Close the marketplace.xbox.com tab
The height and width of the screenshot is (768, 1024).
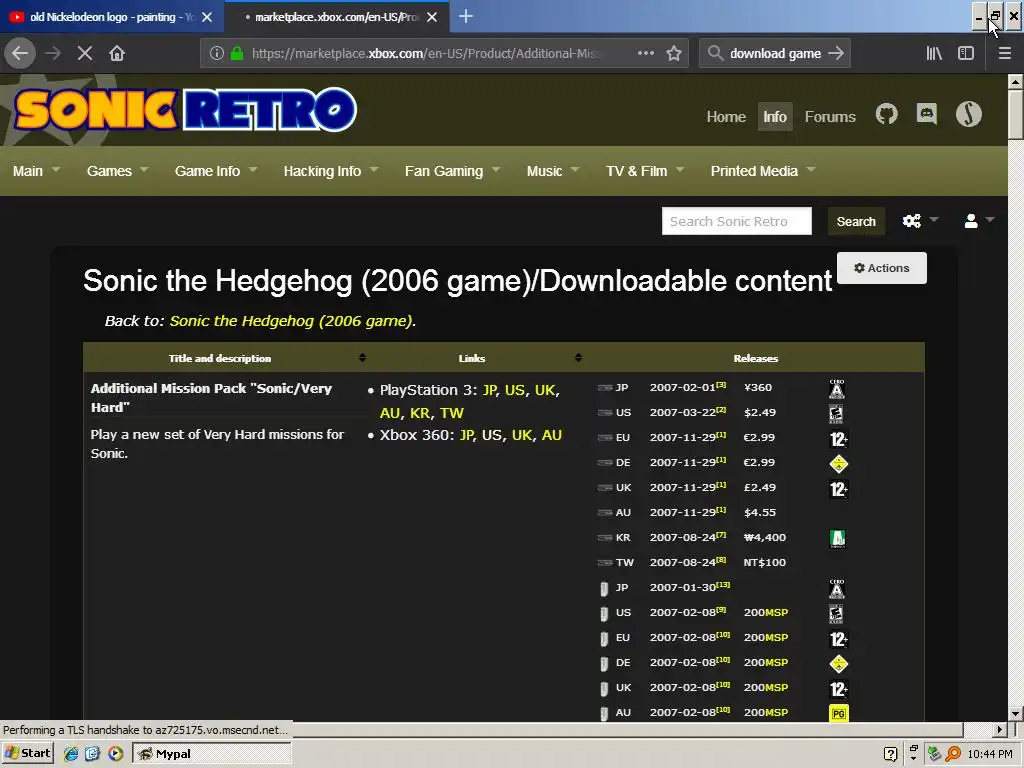tap(432, 17)
